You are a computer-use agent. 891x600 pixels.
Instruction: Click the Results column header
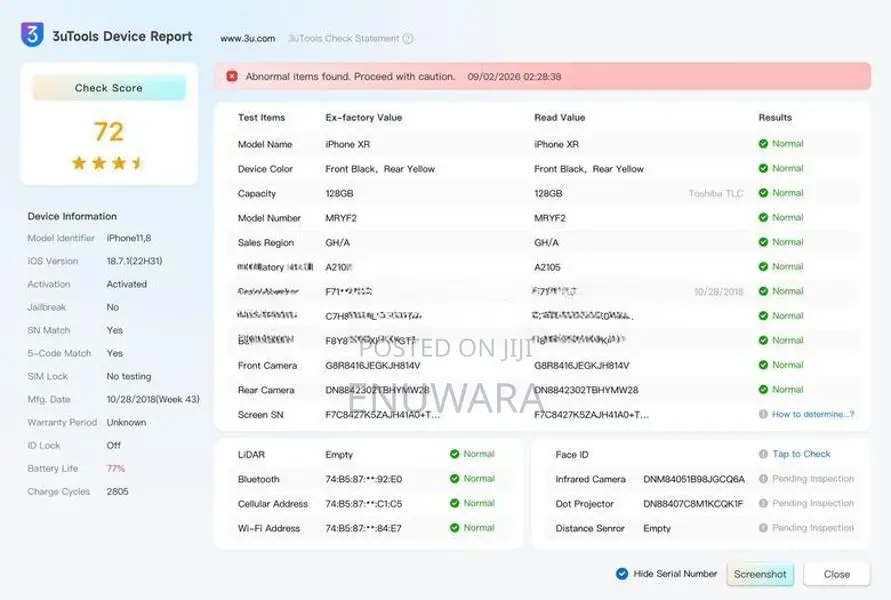[x=775, y=117]
